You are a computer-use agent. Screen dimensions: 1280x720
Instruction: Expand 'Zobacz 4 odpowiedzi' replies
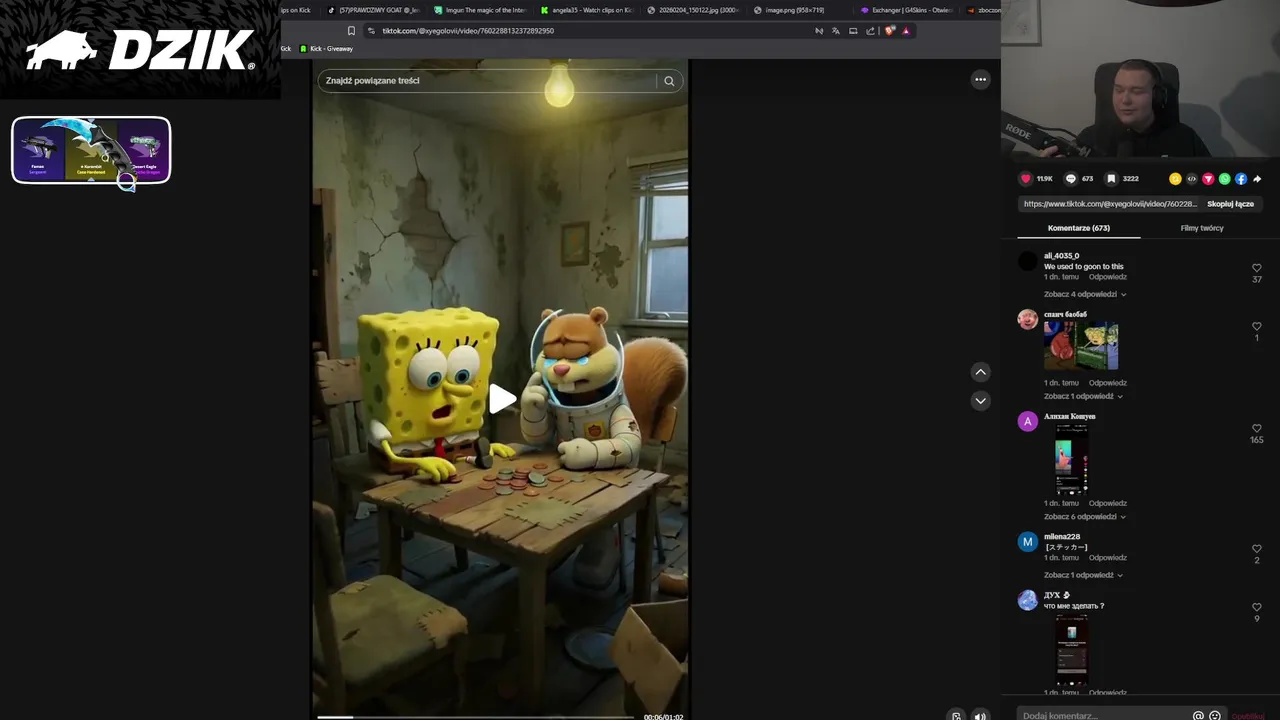pos(1085,294)
